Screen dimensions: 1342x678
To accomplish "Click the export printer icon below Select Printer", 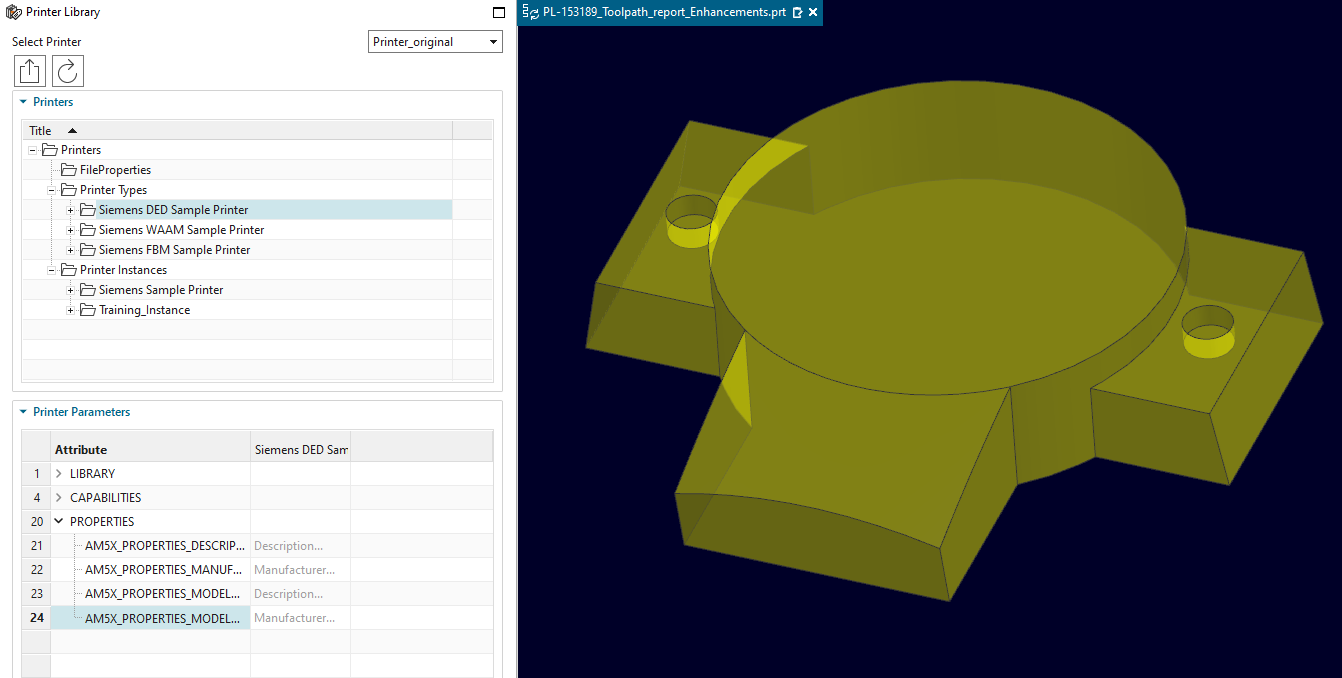I will (29, 70).
